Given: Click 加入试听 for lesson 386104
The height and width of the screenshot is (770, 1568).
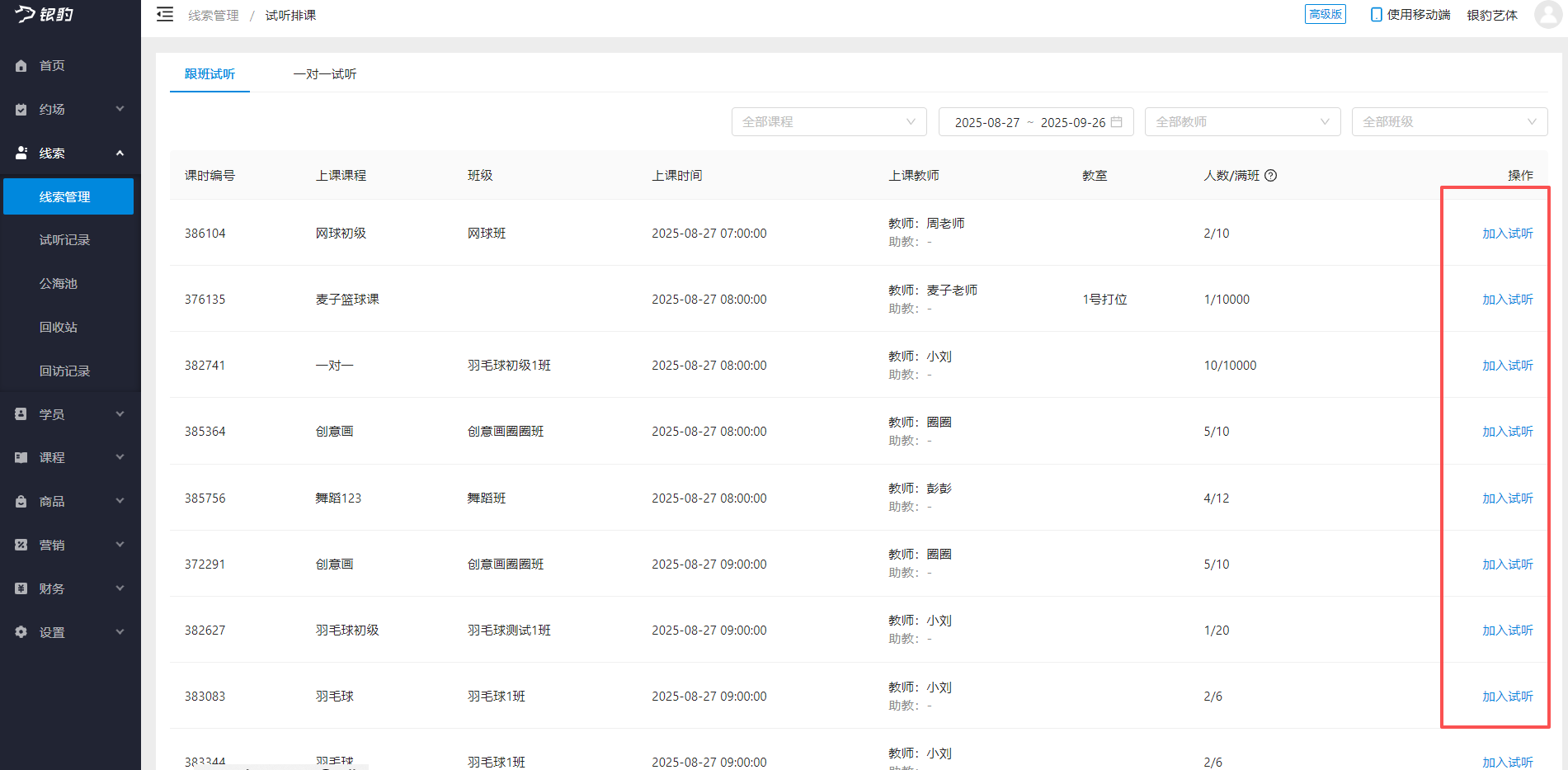Looking at the screenshot, I should [1507, 234].
